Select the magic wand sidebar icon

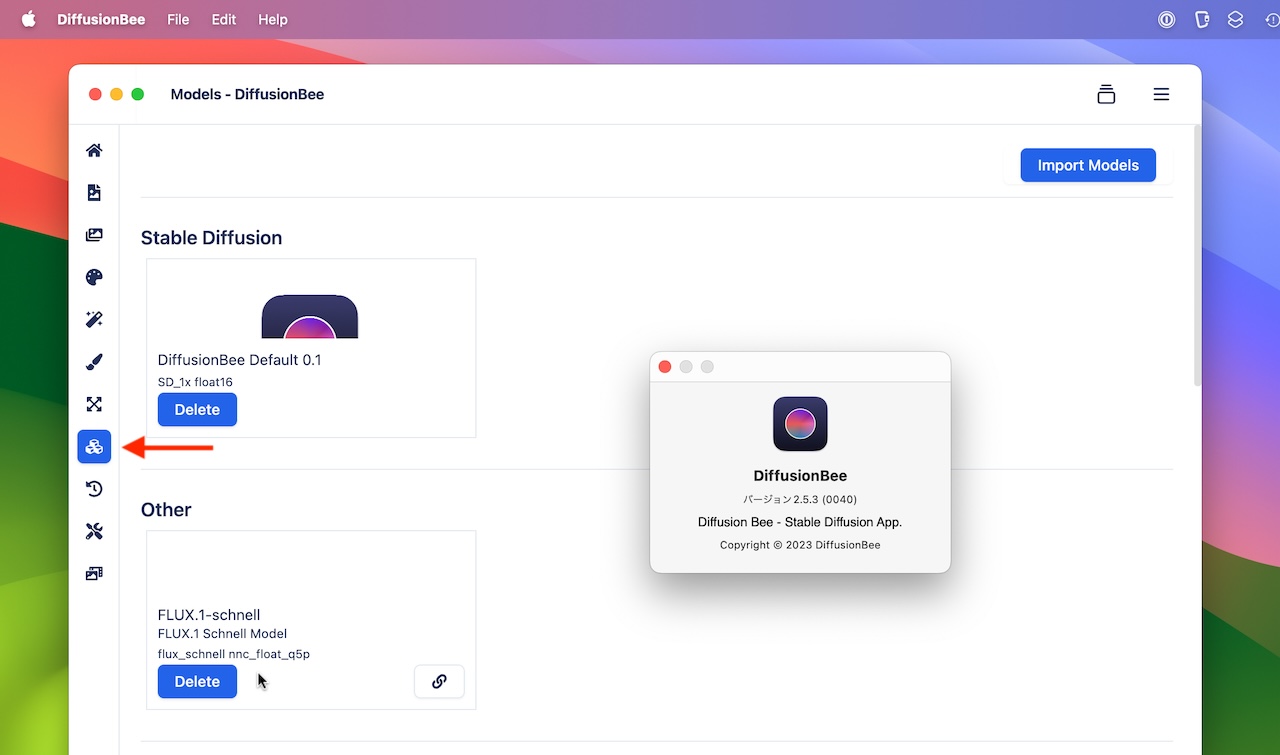(x=94, y=320)
